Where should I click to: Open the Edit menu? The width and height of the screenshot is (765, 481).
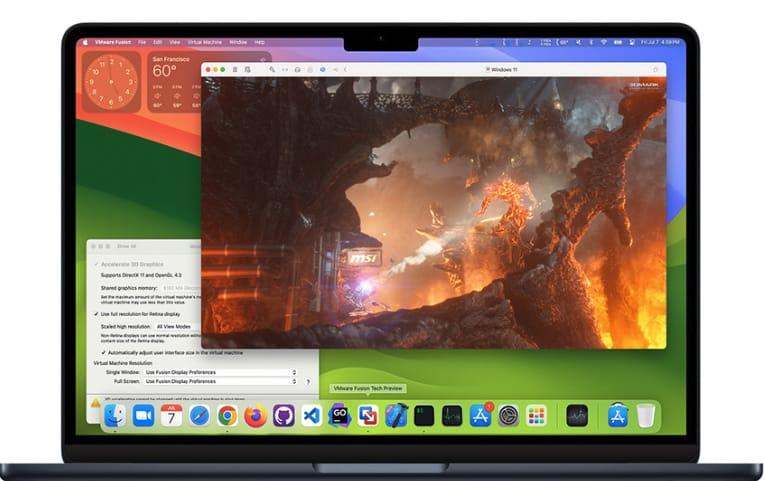158,42
